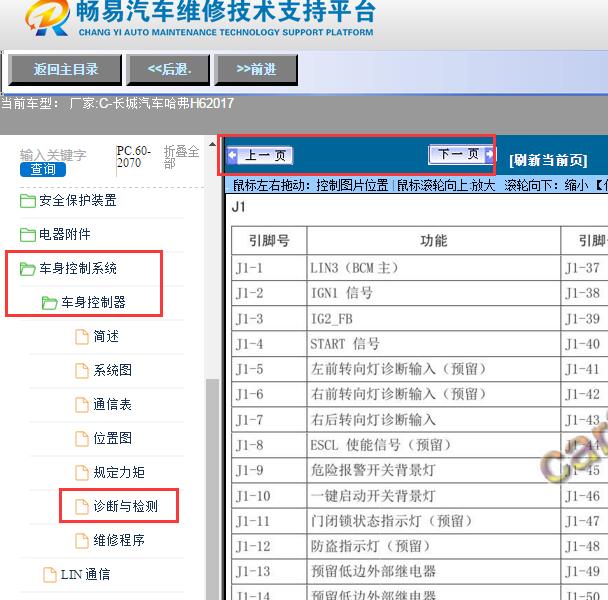Open 电器附件 tree item

(65, 234)
